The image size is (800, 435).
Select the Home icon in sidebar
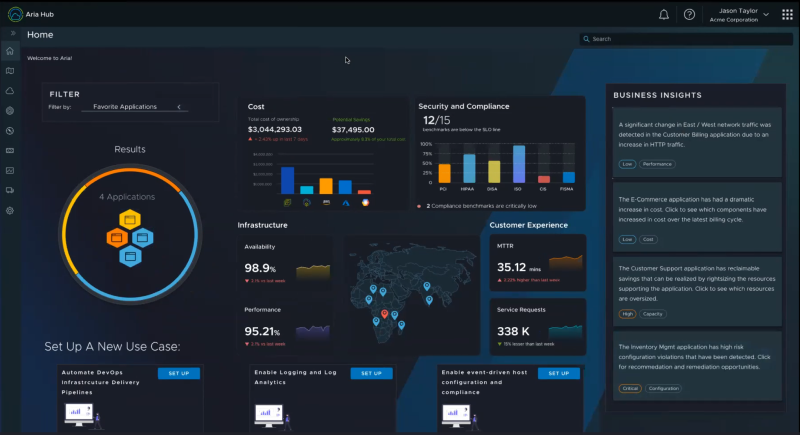(10, 51)
